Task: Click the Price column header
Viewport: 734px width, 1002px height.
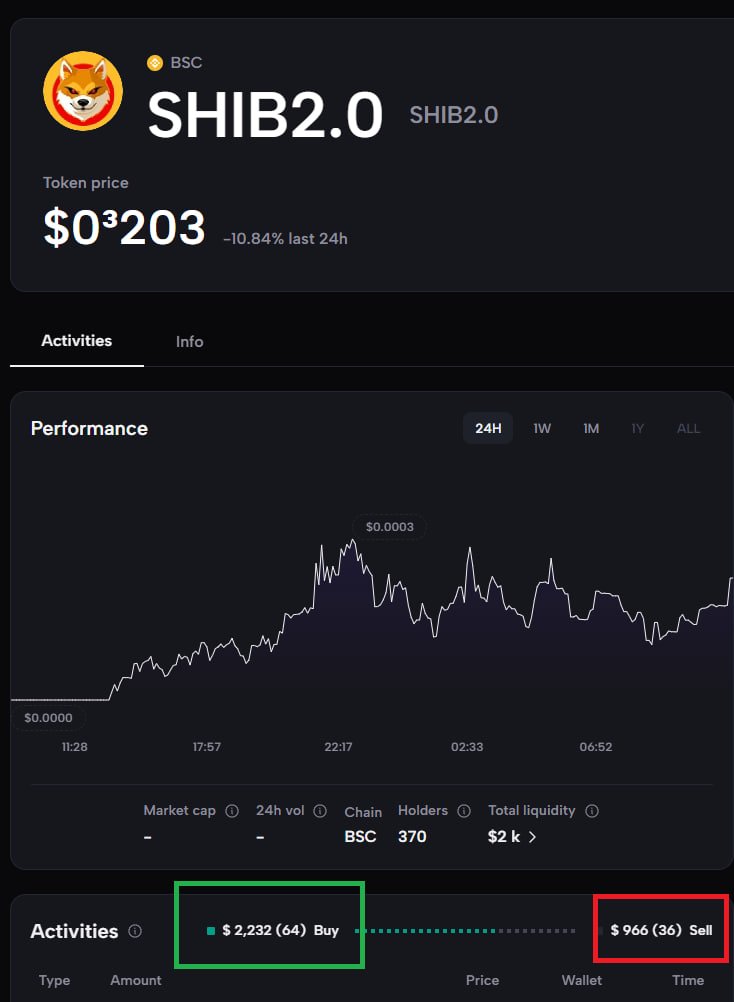Action: (482, 980)
